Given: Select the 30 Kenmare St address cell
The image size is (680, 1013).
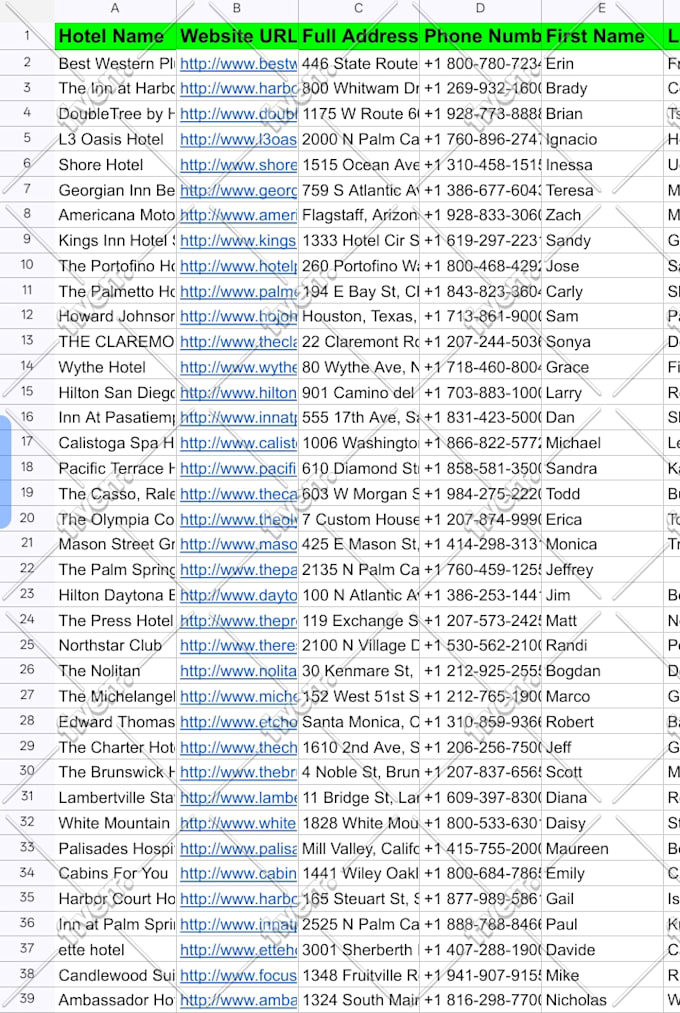Looking at the screenshot, I should tap(358, 671).
